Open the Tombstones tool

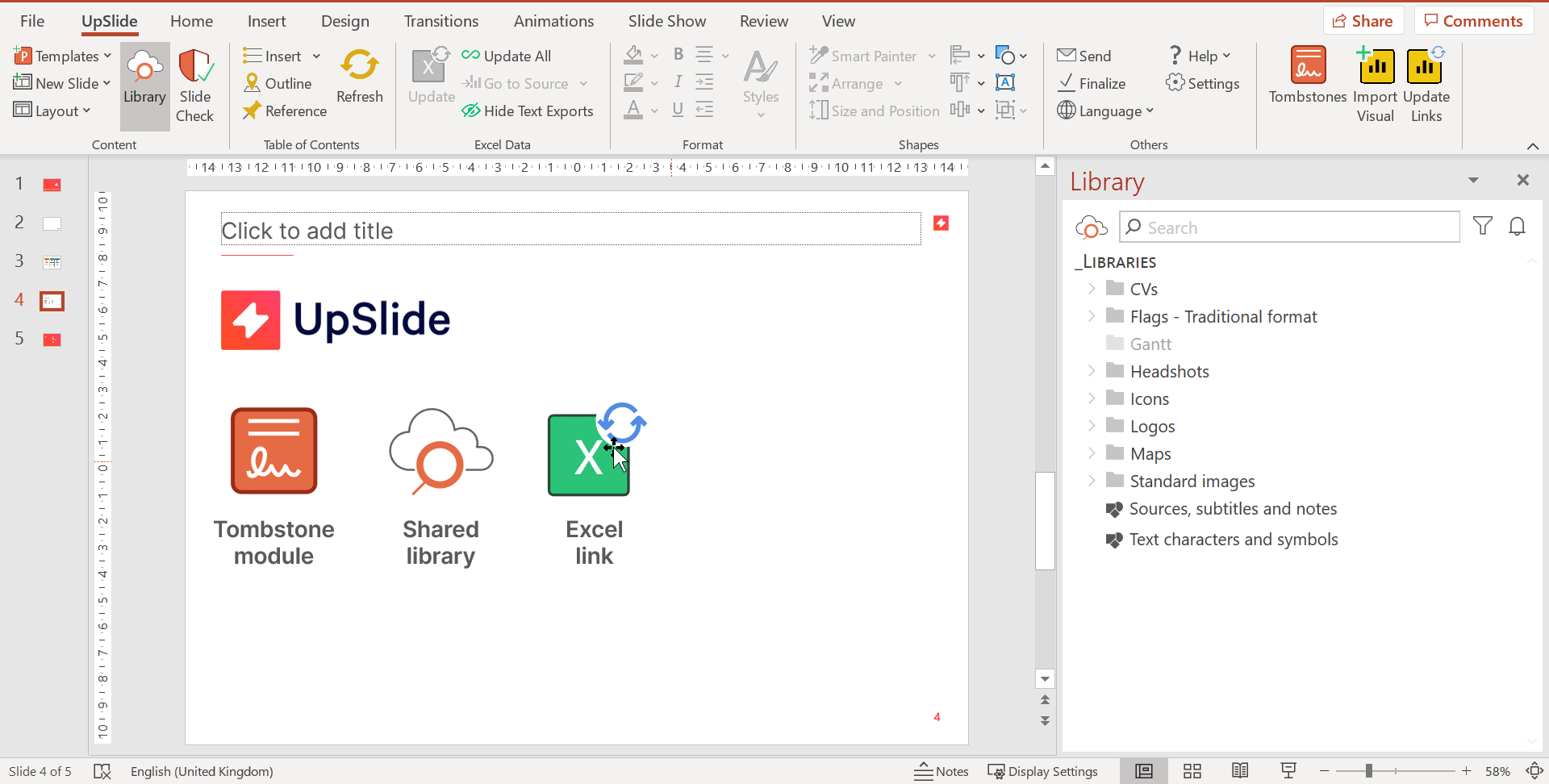pyautogui.click(x=1308, y=76)
